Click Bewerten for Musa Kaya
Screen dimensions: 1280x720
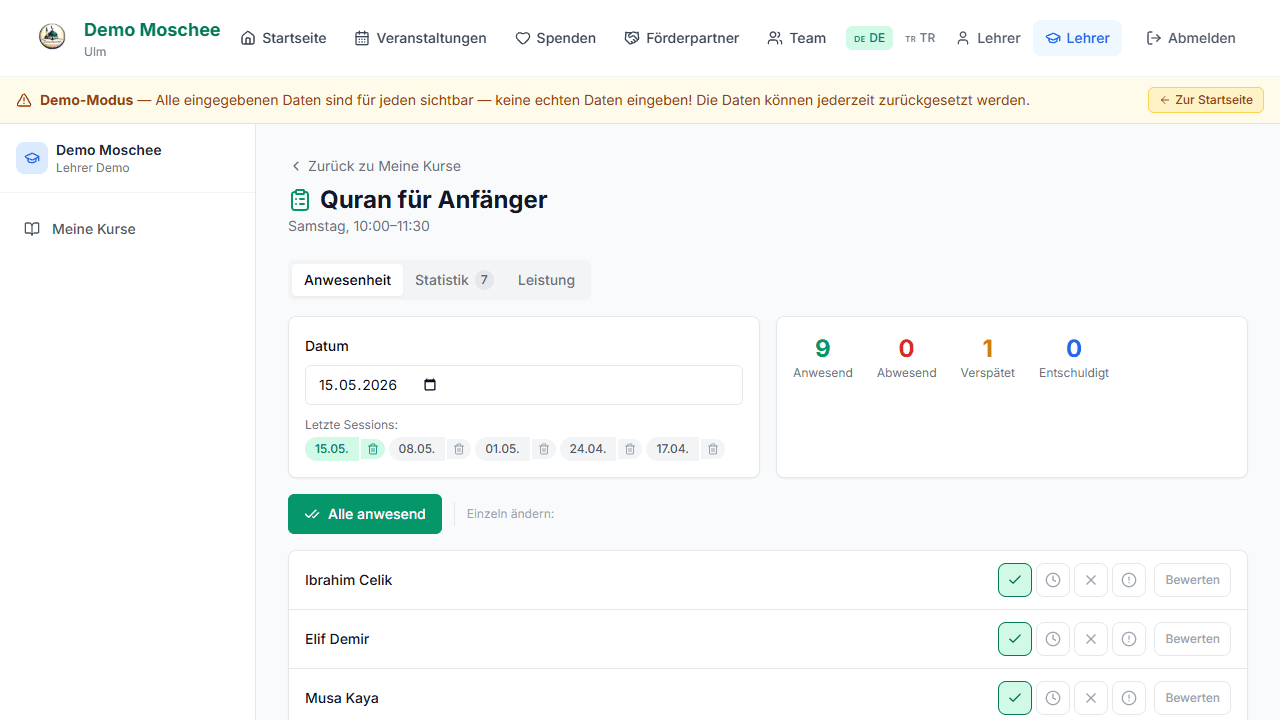[1192, 698]
